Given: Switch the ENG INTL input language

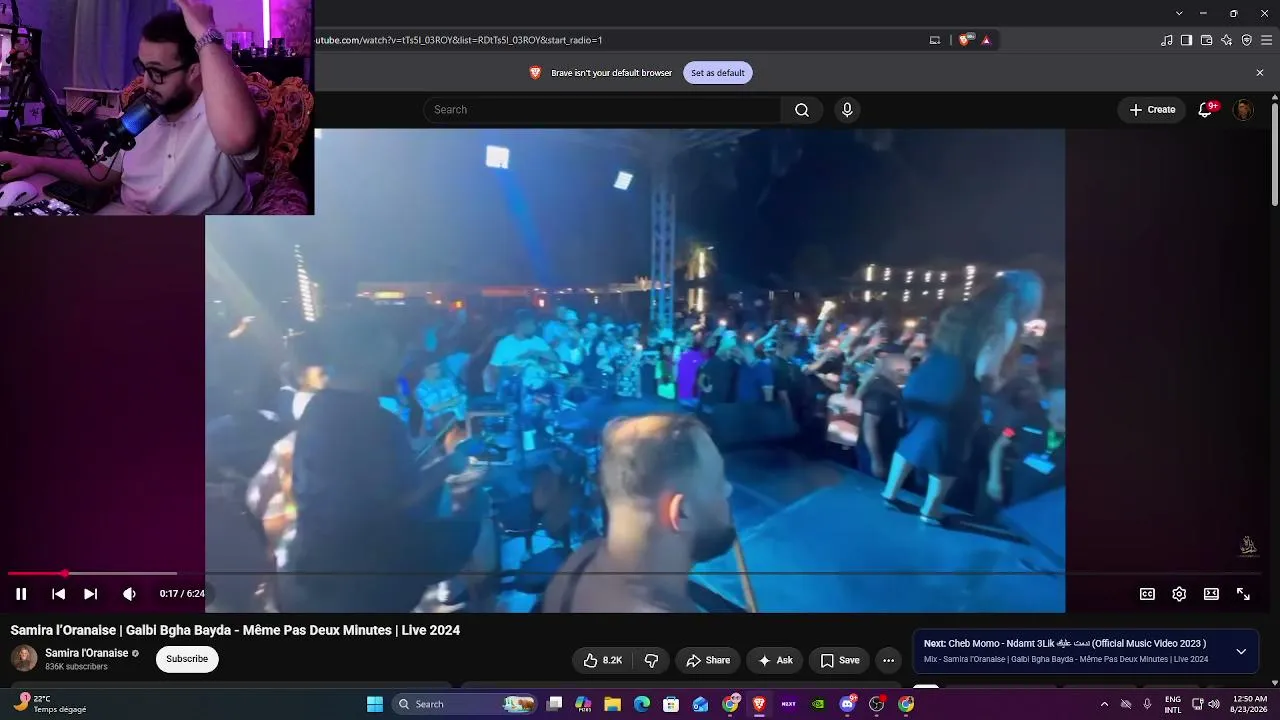Looking at the screenshot, I should point(1173,704).
